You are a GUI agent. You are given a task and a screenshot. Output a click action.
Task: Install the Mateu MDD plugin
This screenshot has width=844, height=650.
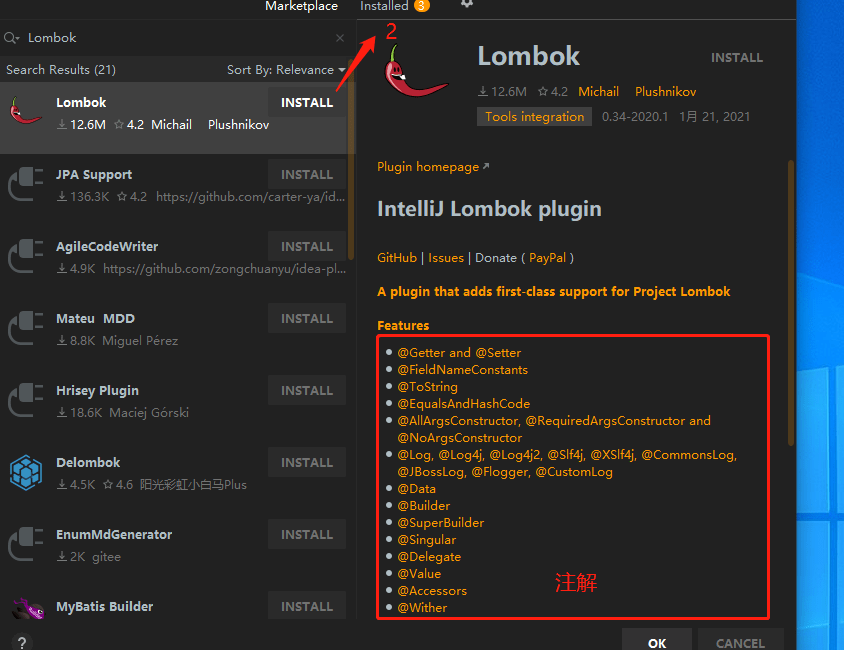[x=307, y=319]
